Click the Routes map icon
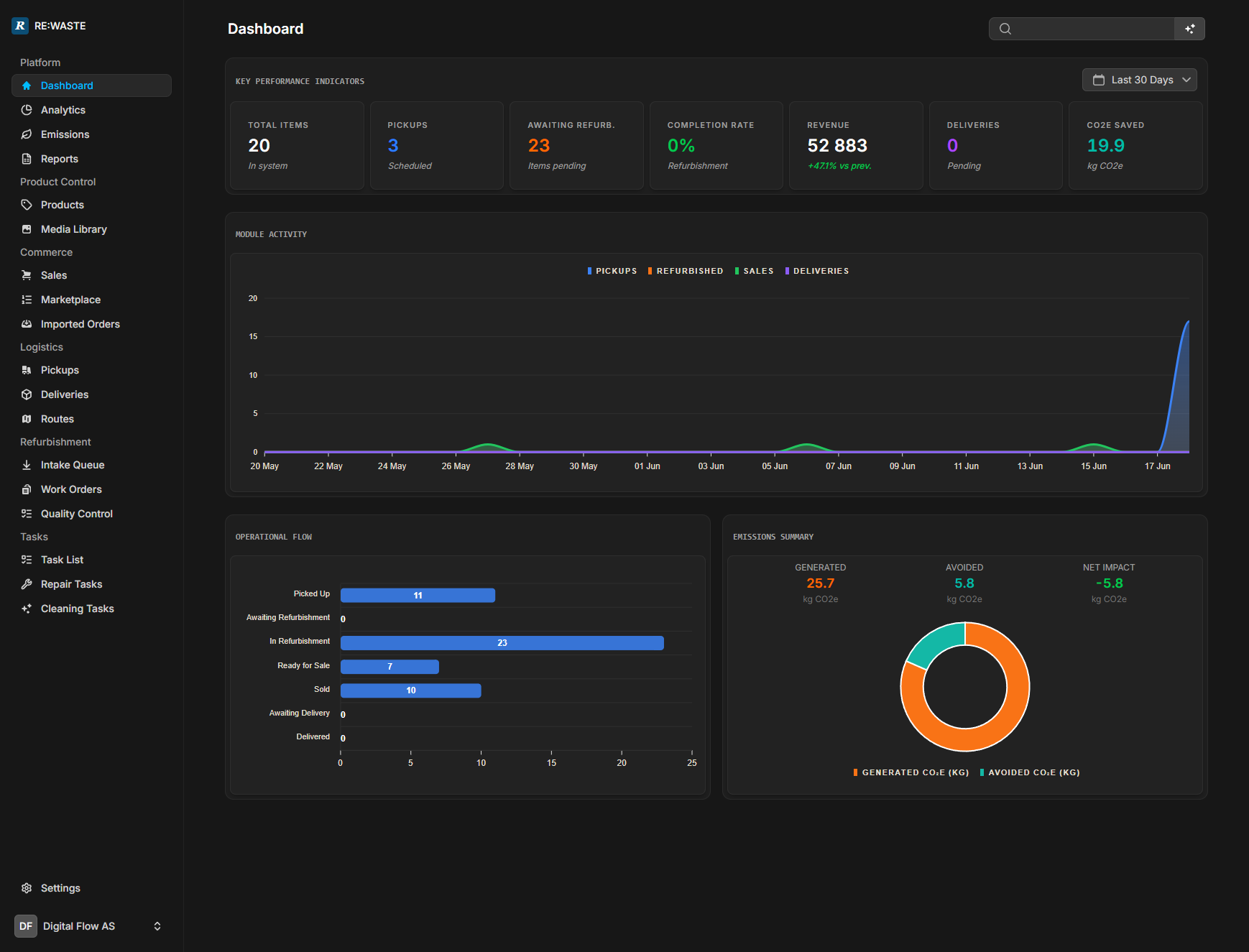The width and height of the screenshot is (1249, 952). [x=27, y=419]
